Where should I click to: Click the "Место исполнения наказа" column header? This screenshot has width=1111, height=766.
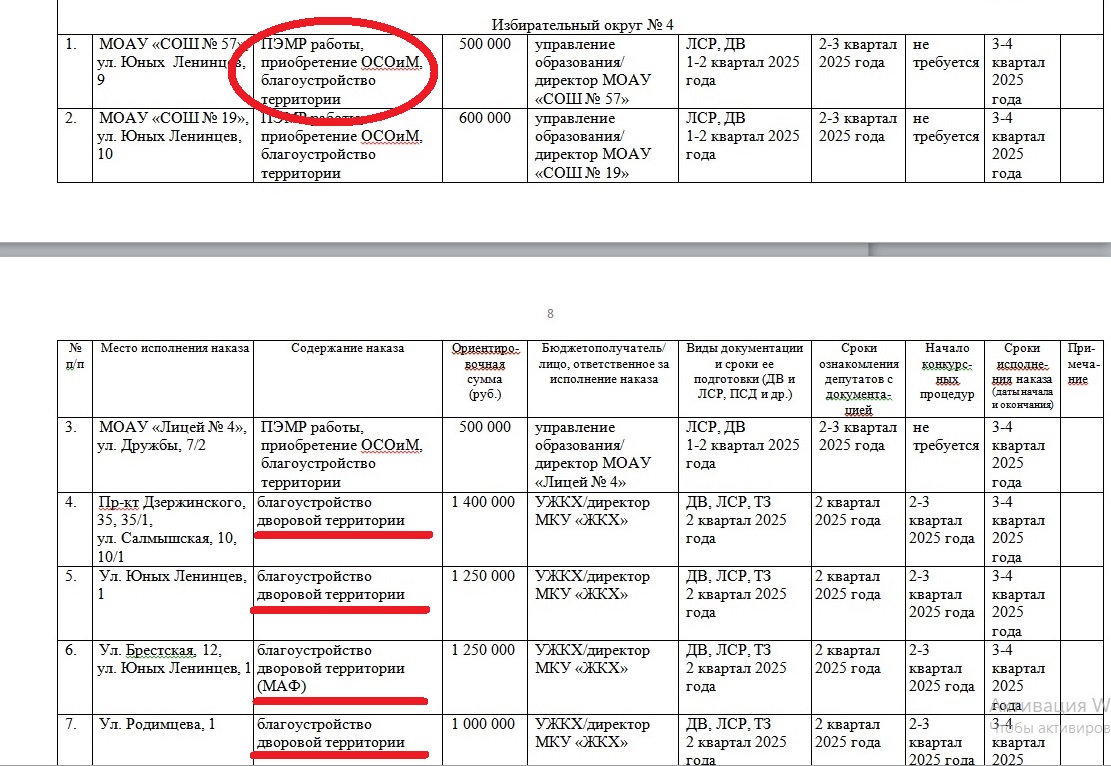click(173, 349)
